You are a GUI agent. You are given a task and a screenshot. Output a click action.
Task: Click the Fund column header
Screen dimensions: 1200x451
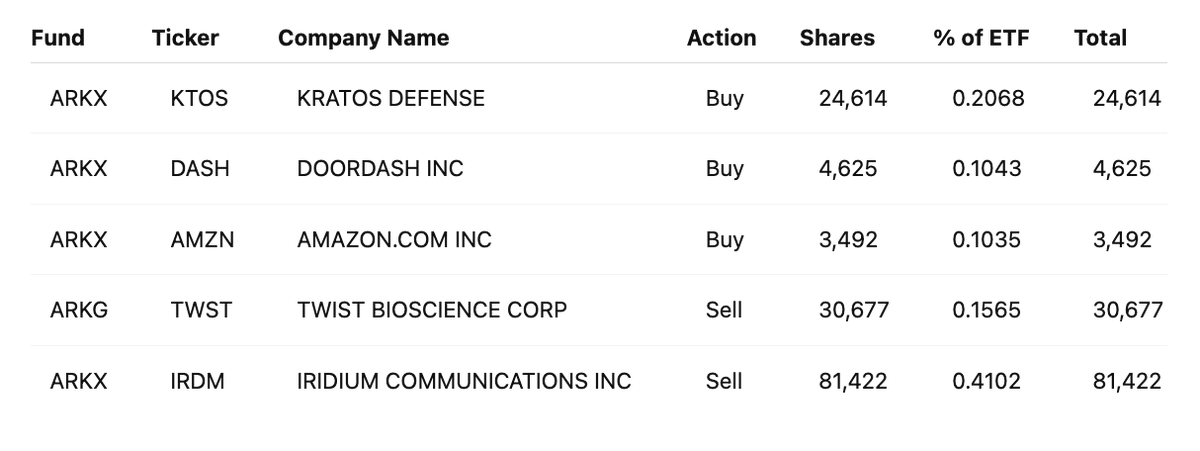coord(58,38)
